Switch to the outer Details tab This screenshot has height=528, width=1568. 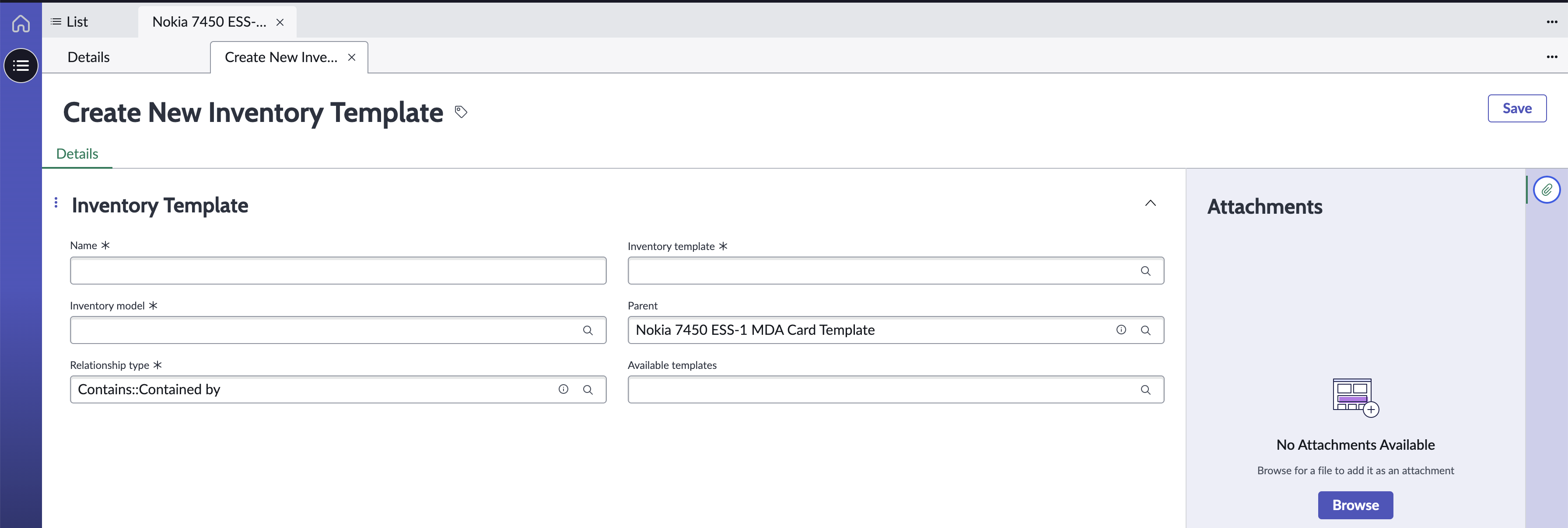pyautogui.click(x=89, y=57)
